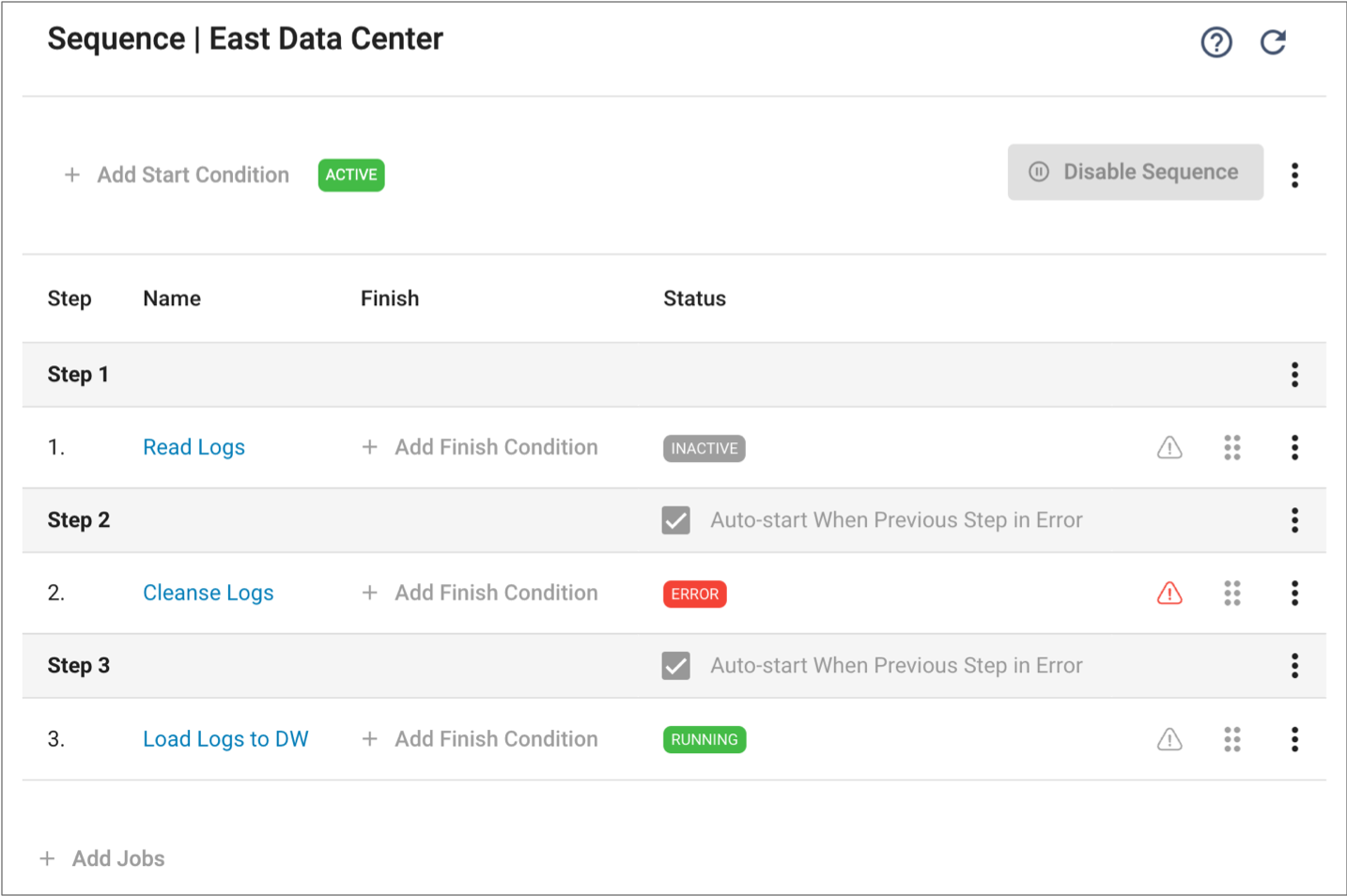
Task: Click the drag handle icon for Read Logs
Action: (1232, 447)
